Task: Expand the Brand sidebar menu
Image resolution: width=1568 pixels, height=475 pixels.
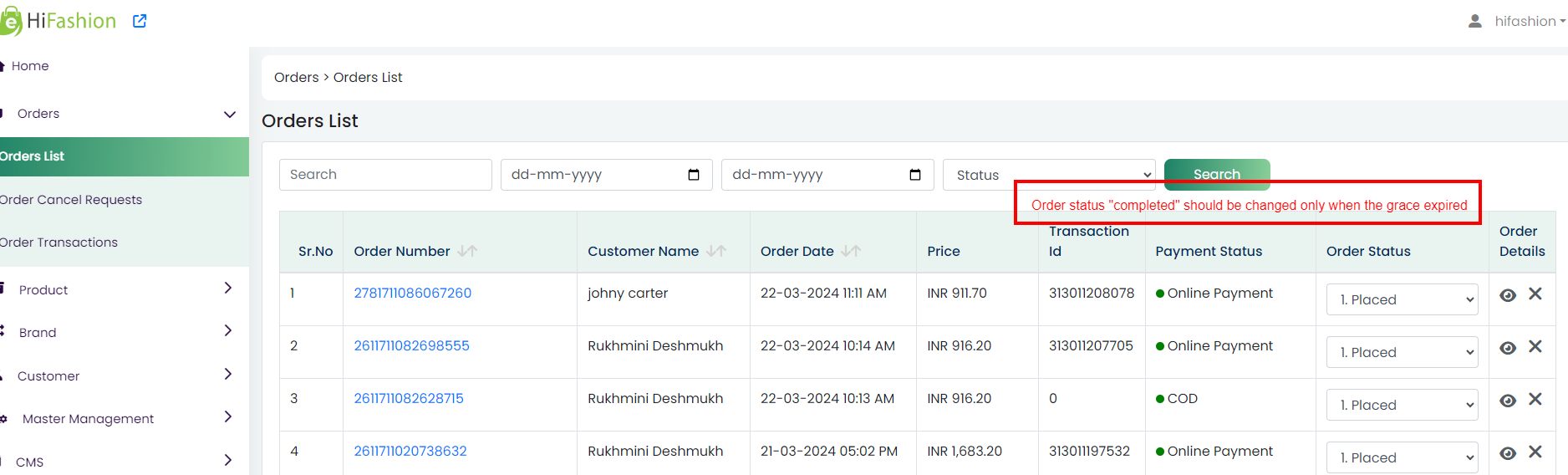Action: point(228,331)
